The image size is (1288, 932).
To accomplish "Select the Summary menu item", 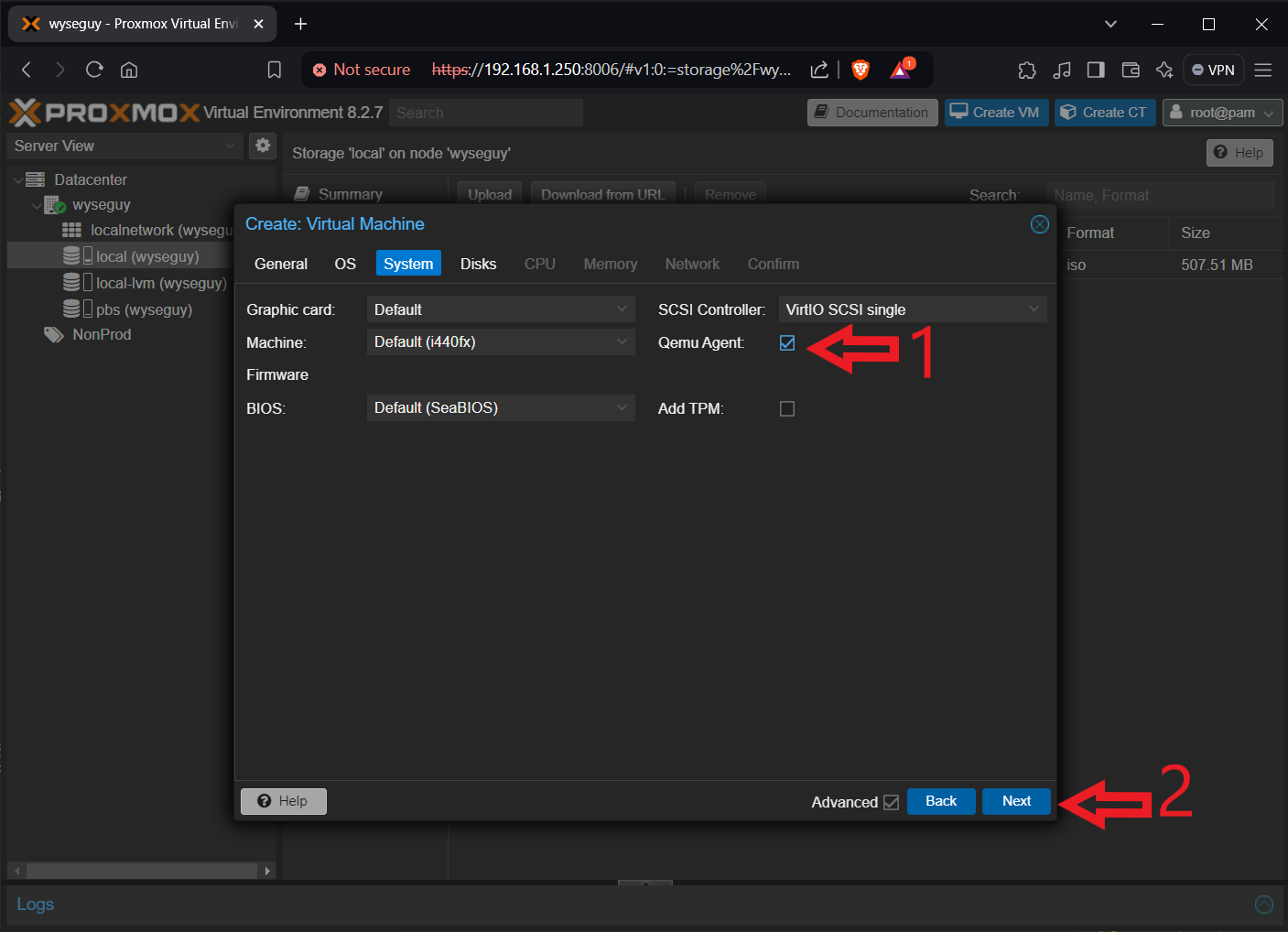I will click(351, 194).
